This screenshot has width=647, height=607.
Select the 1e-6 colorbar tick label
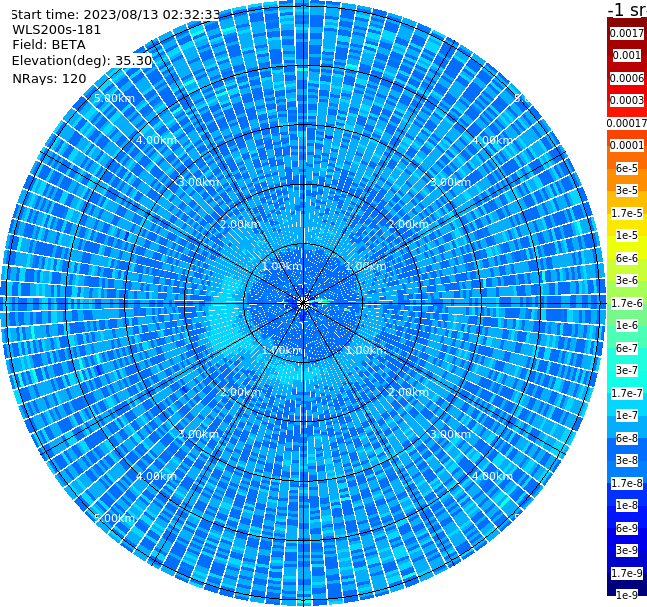tap(627, 325)
